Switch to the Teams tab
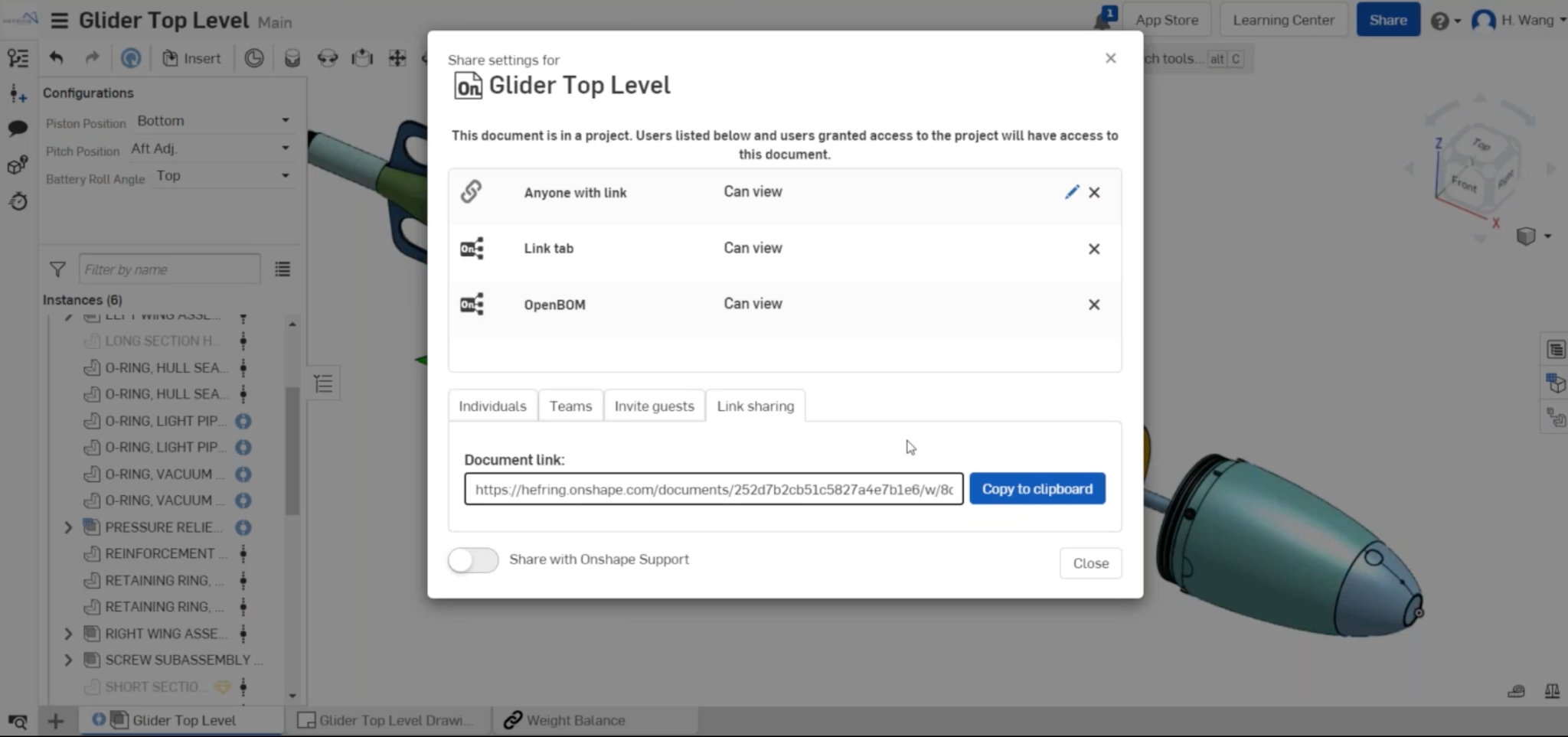The height and width of the screenshot is (737, 1568). (x=570, y=406)
